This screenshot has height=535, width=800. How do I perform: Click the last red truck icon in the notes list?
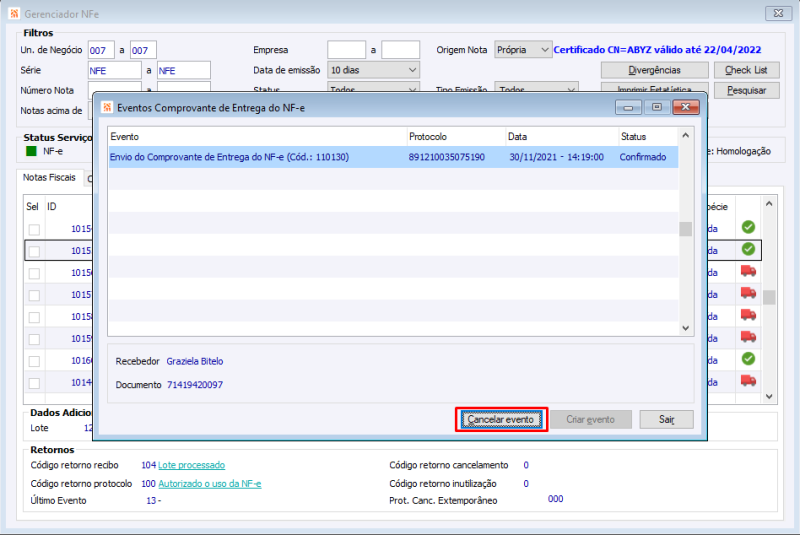tap(748, 380)
